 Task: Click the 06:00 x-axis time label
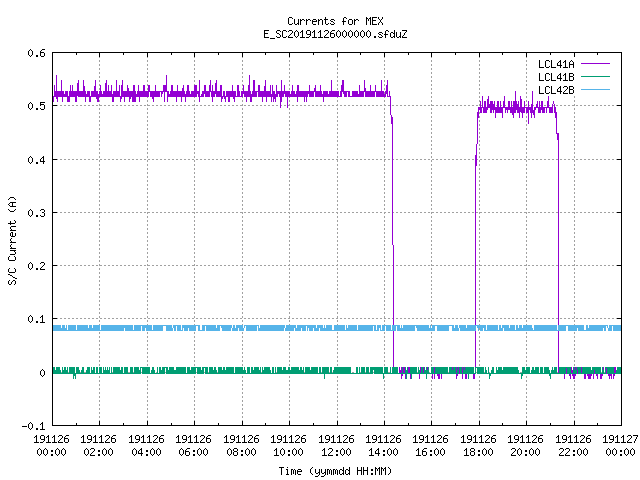click(193, 452)
